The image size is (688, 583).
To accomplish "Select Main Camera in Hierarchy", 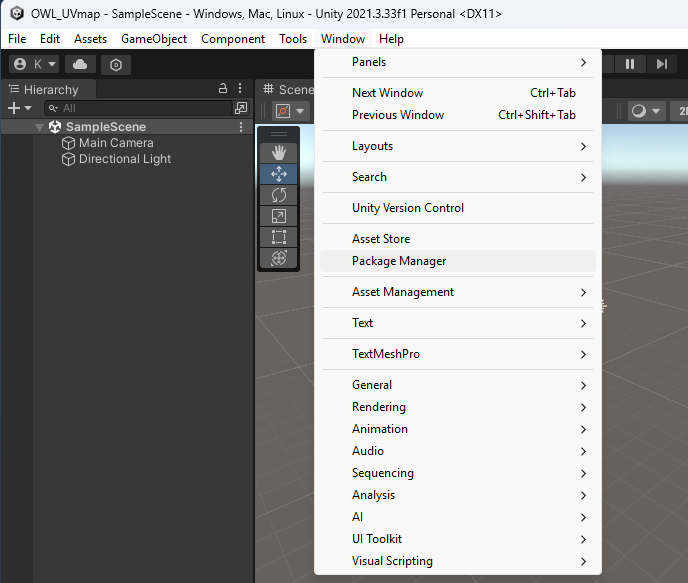I will coord(116,143).
